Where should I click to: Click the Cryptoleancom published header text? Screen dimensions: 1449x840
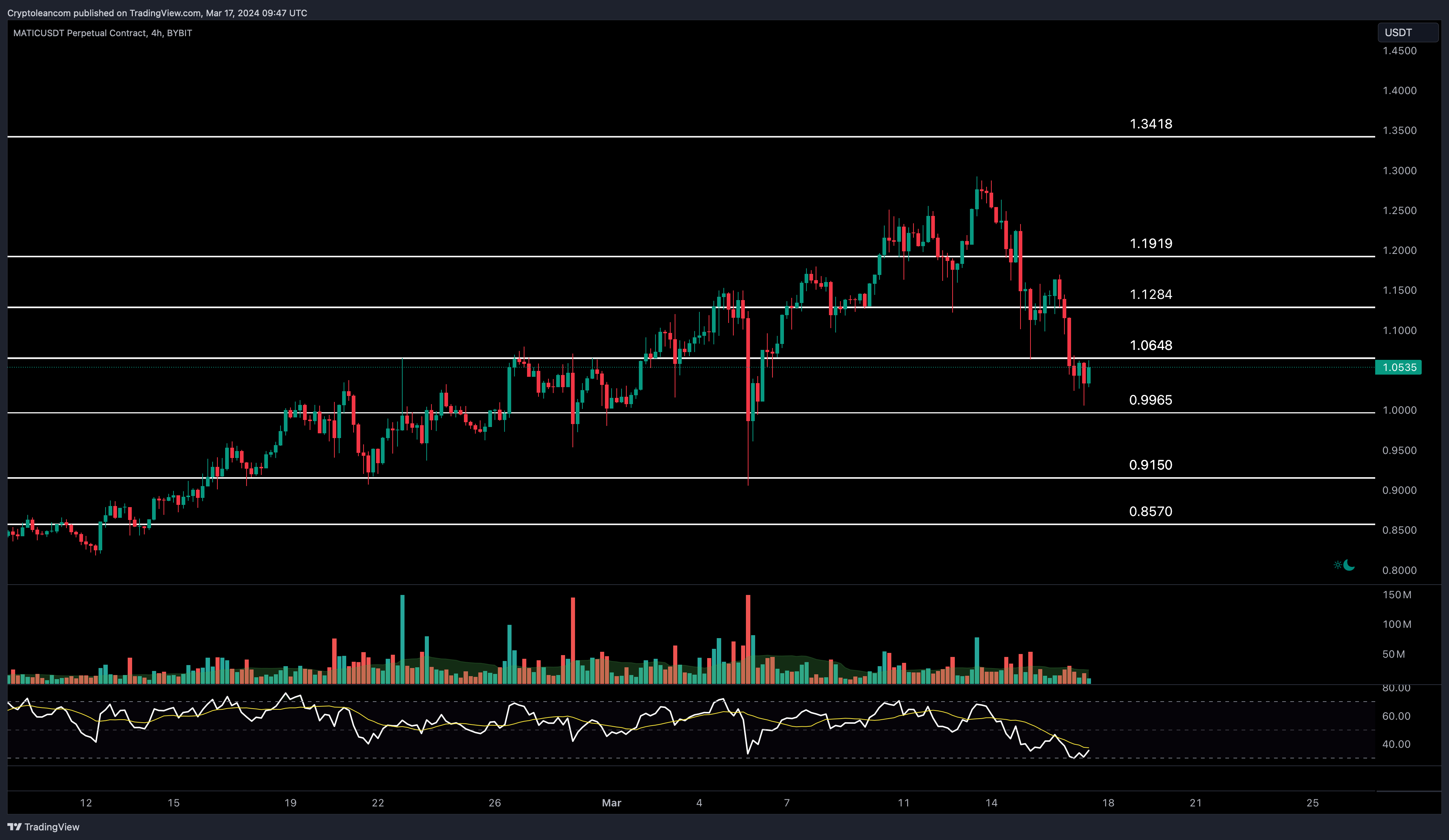157,13
